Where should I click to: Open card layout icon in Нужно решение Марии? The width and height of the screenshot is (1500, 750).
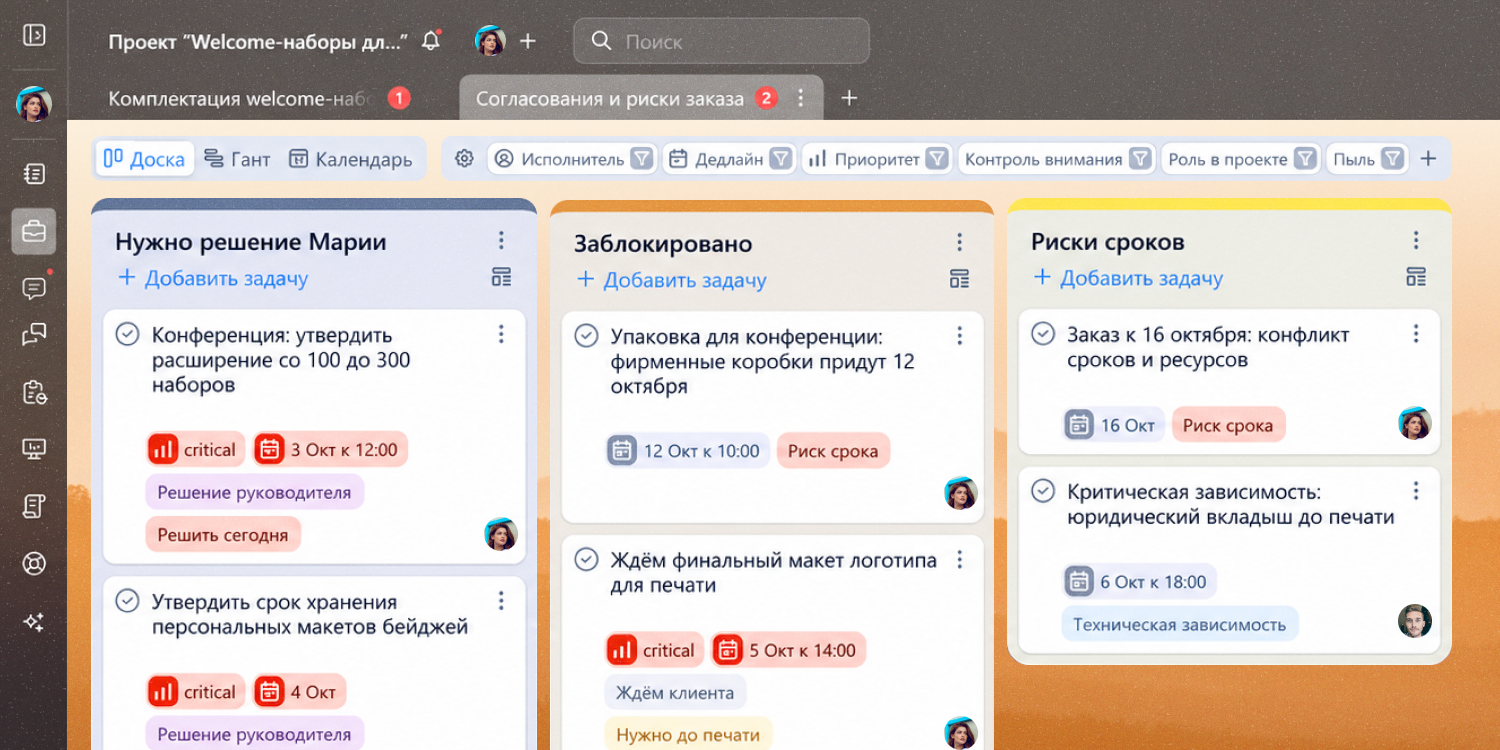pyautogui.click(x=502, y=277)
